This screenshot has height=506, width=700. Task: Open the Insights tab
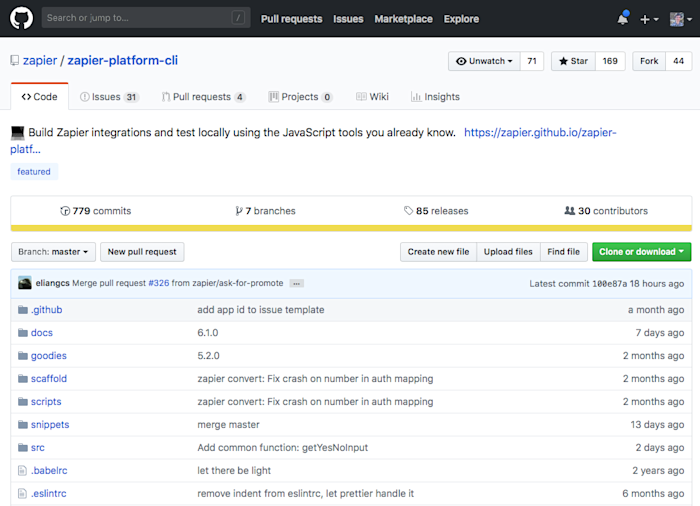coord(435,97)
